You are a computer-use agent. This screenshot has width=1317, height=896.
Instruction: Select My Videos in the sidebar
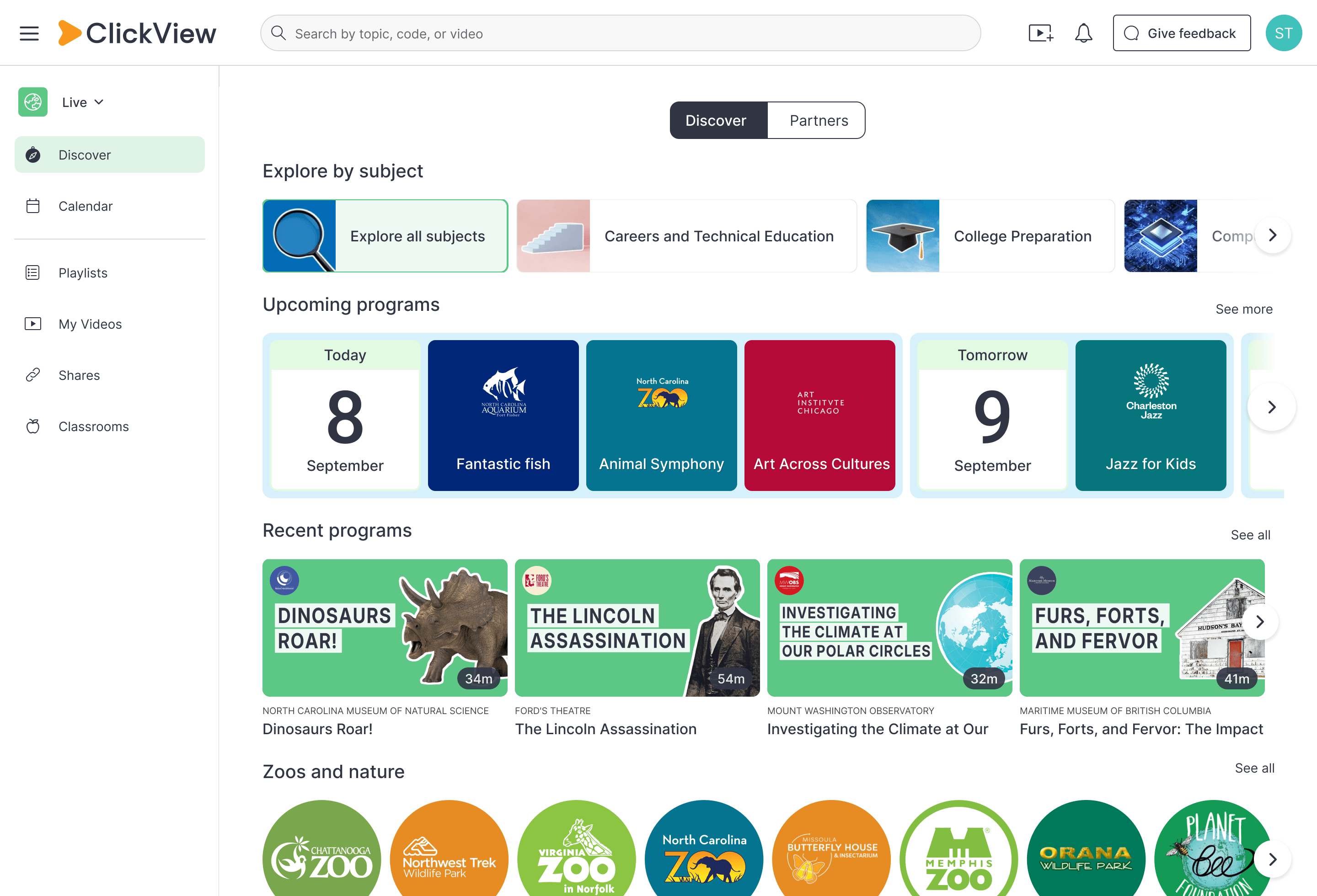(109, 324)
